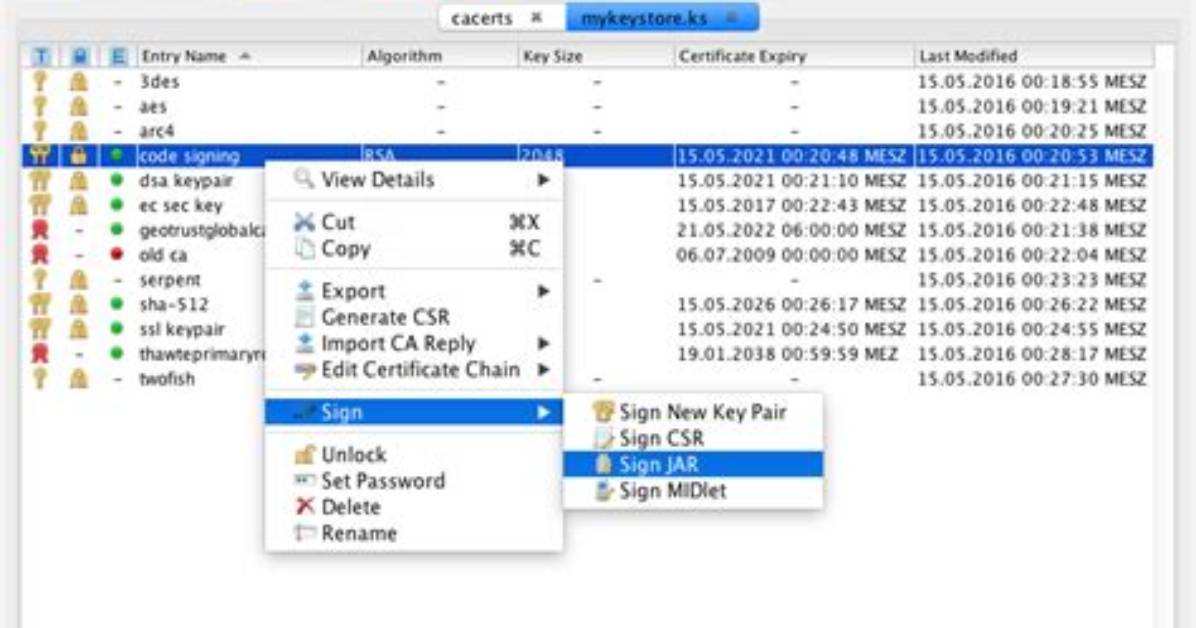Expand arrow next to Edit Certificate Chain
Viewport: 1196px width, 628px height.
click(x=543, y=369)
